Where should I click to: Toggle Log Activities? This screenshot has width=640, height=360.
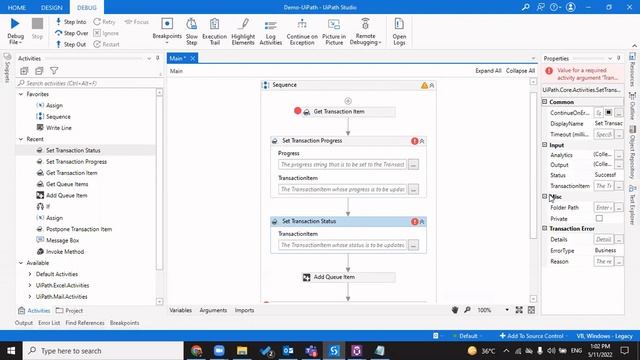point(271,31)
